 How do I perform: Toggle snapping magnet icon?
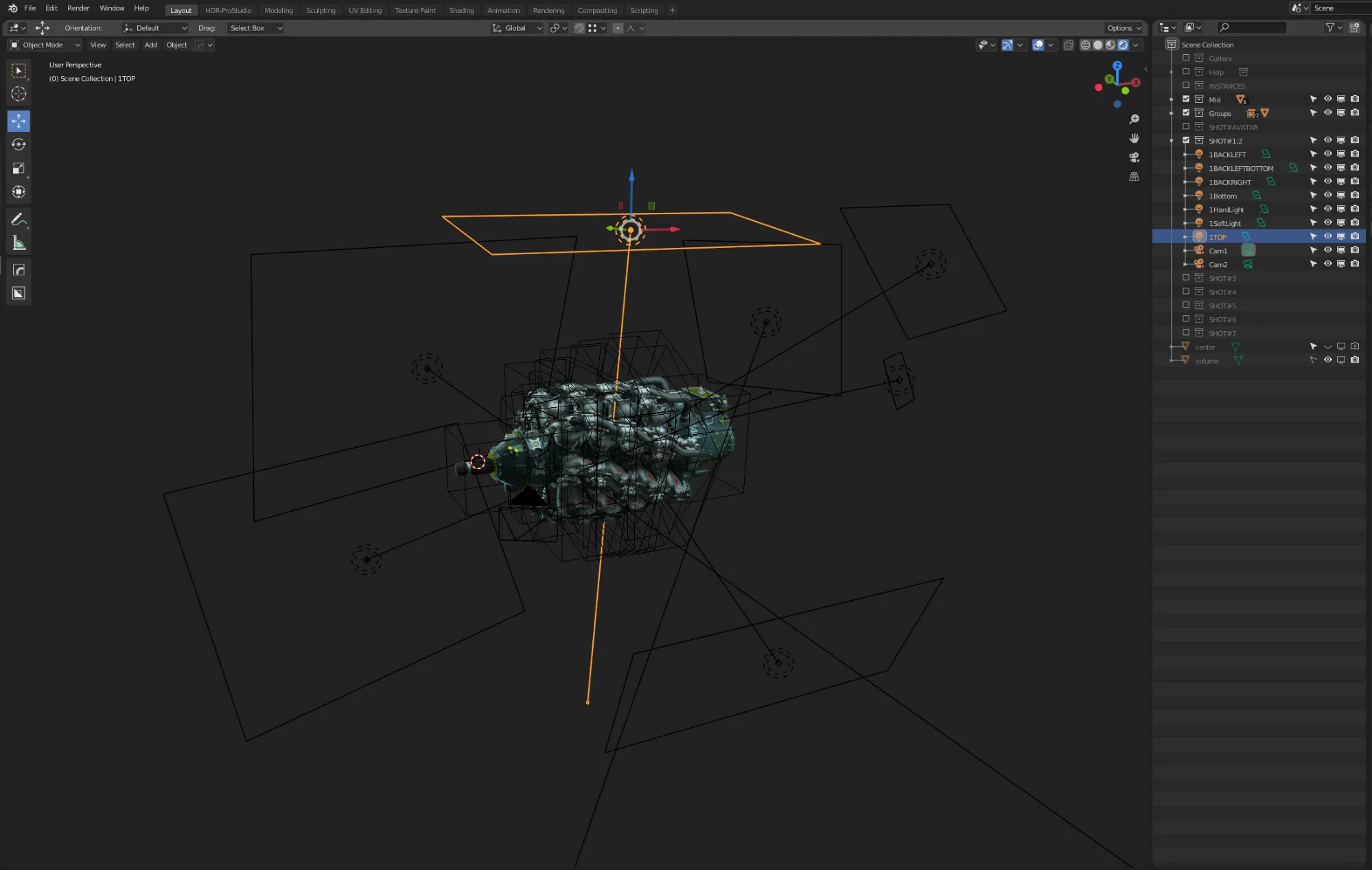tap(579, 28)
